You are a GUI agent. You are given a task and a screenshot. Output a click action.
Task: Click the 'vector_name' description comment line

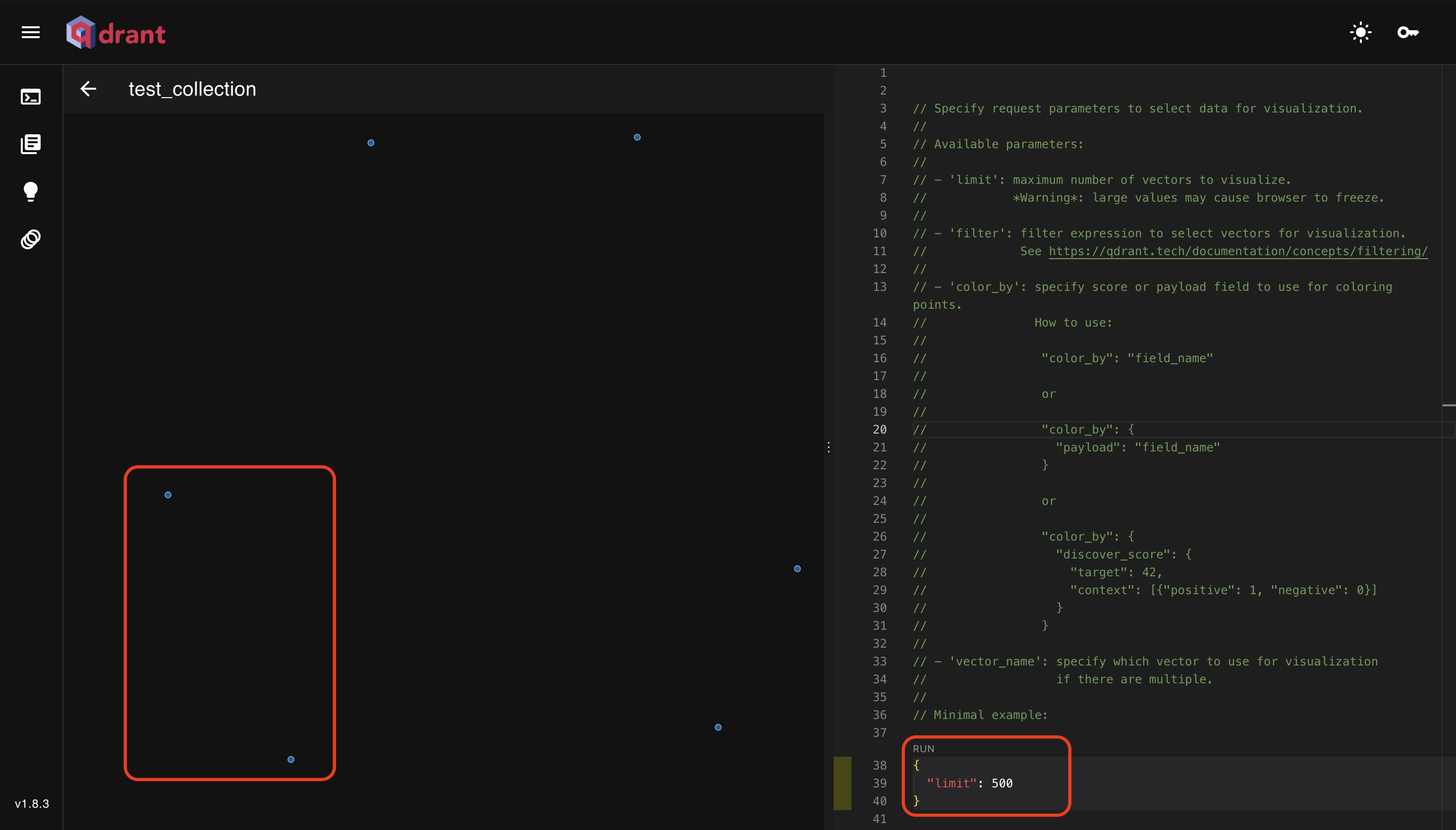tap(1145, 661)
